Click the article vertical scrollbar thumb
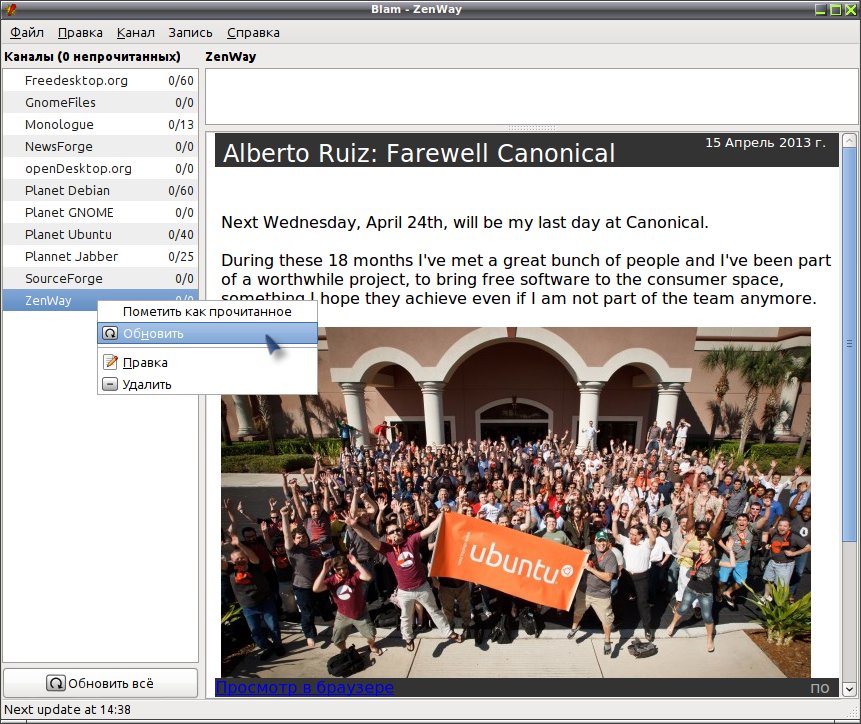The image size is (861, 724). click(x=849, y=343)
